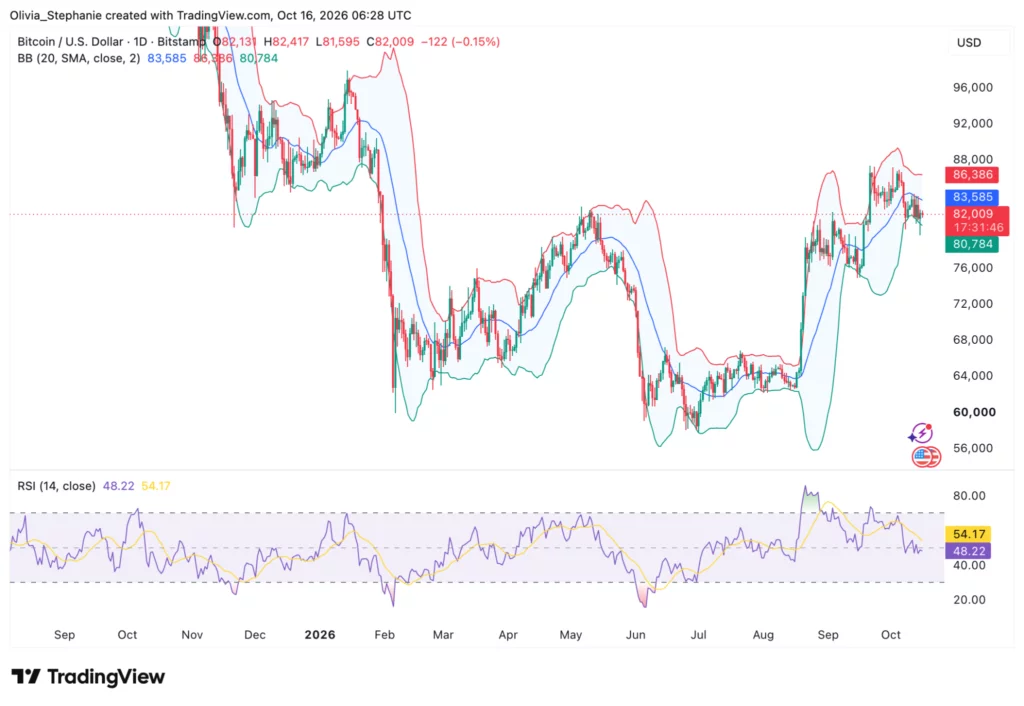Click the 20.00 RSI axis label

pyautogui.click(x=969, y=600)
